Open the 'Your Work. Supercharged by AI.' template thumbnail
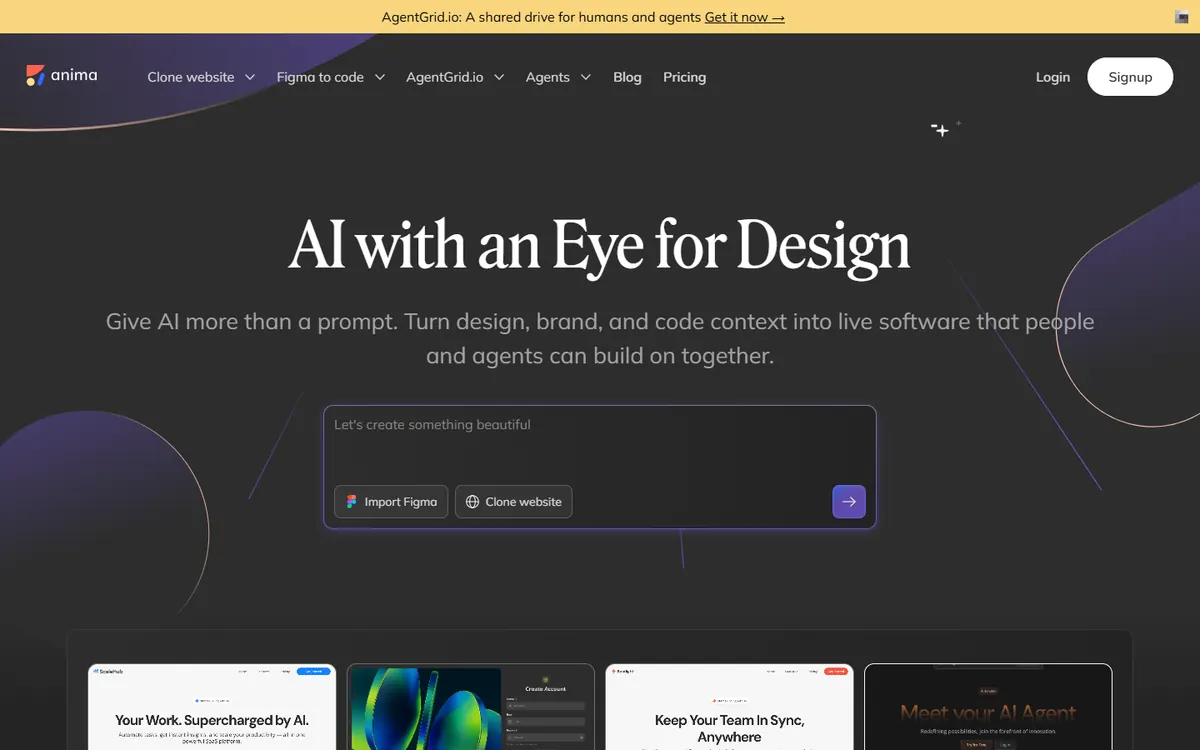This screenshot has width=1200, height=750. tap(212, 707)
